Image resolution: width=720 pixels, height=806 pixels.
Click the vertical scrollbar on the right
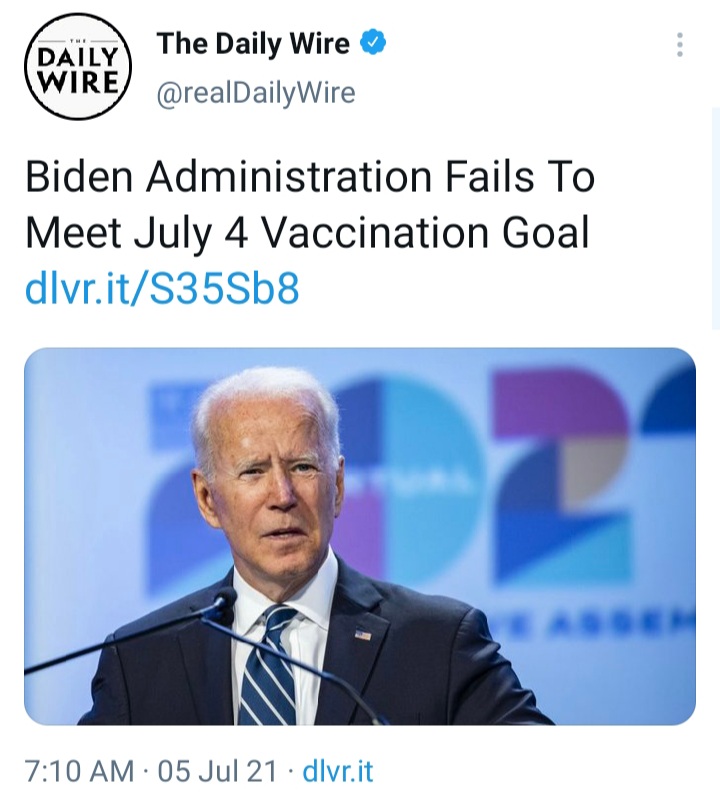715,218
